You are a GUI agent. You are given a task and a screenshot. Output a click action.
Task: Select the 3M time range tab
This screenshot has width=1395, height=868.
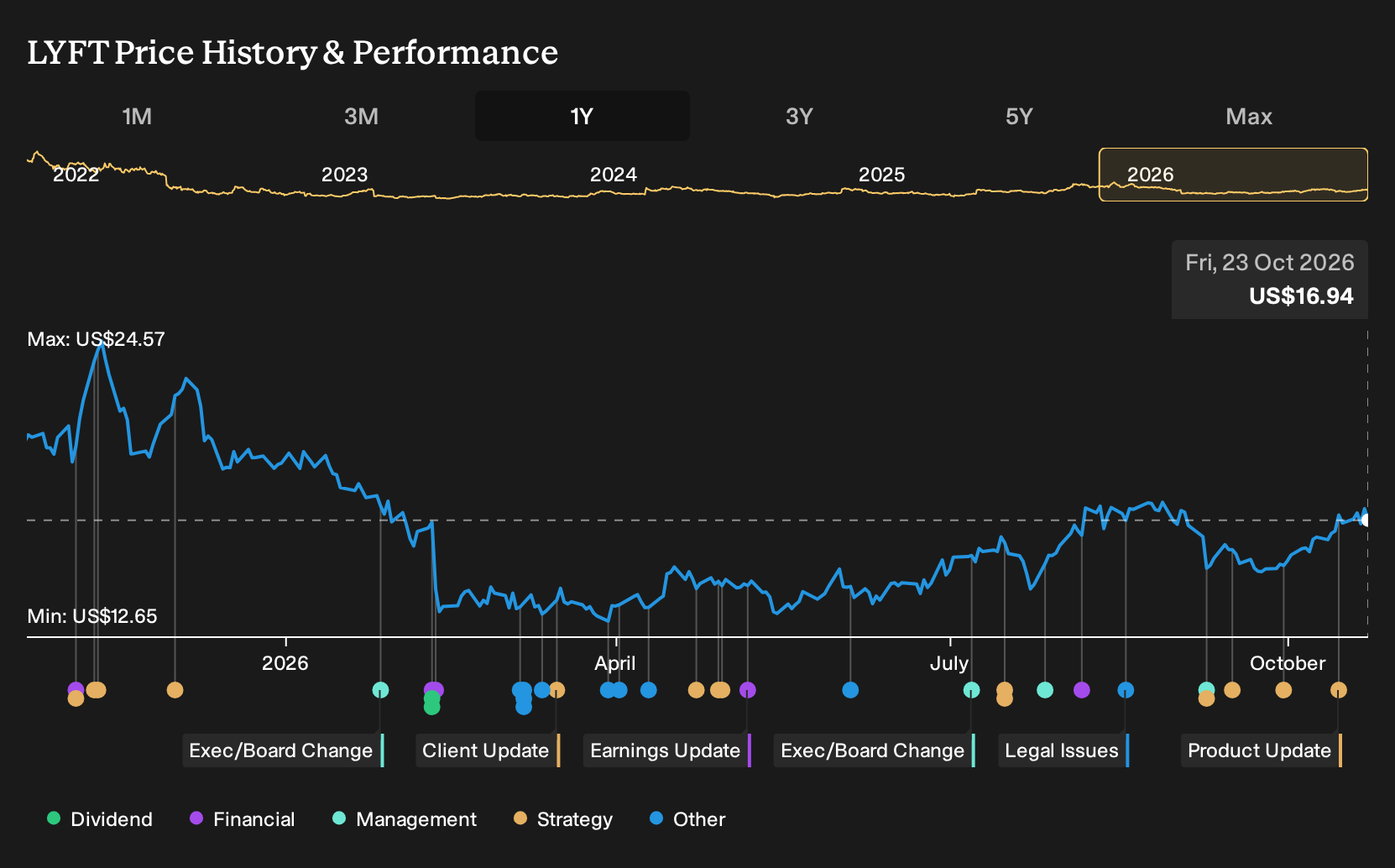click(361, 116)
